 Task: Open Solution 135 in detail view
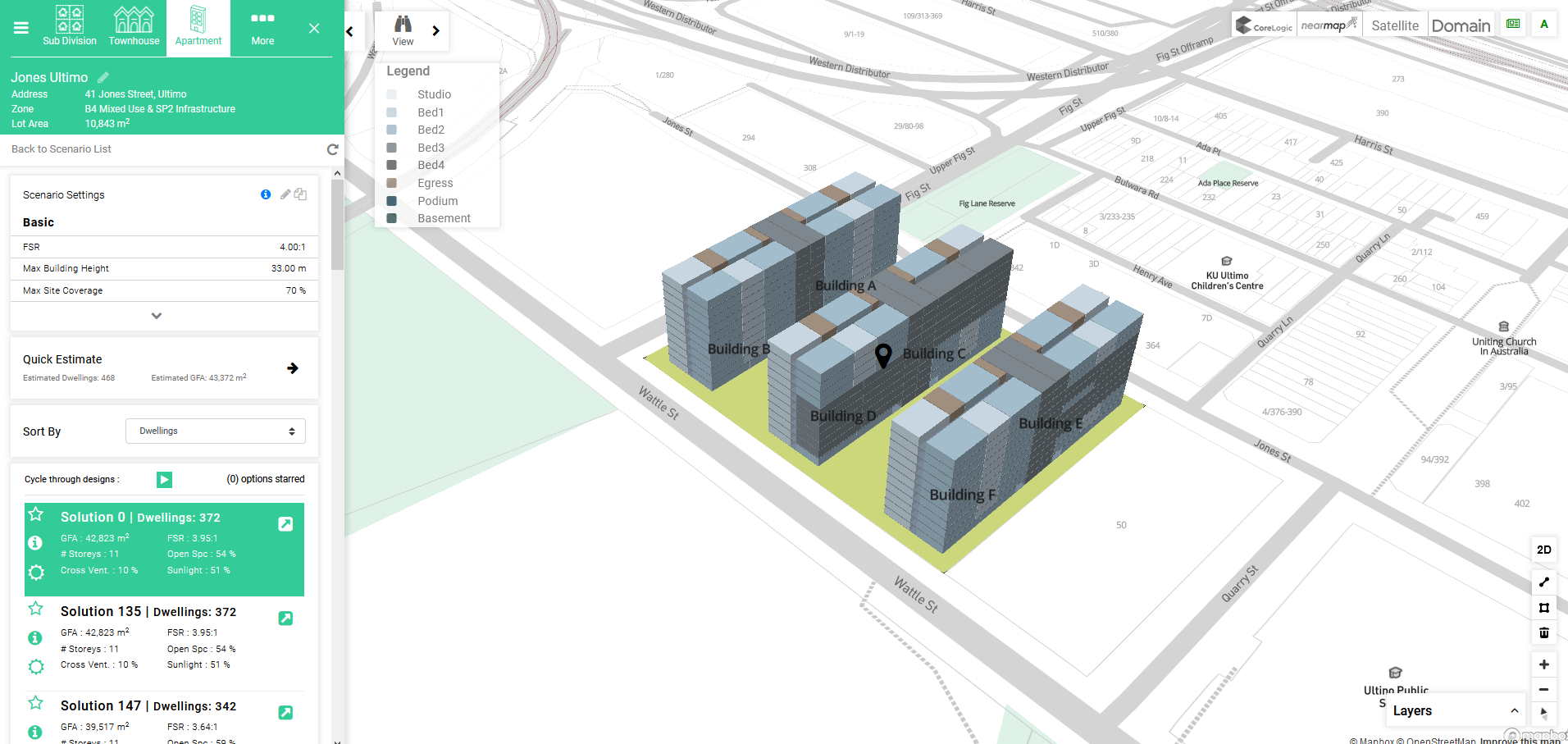285,618
